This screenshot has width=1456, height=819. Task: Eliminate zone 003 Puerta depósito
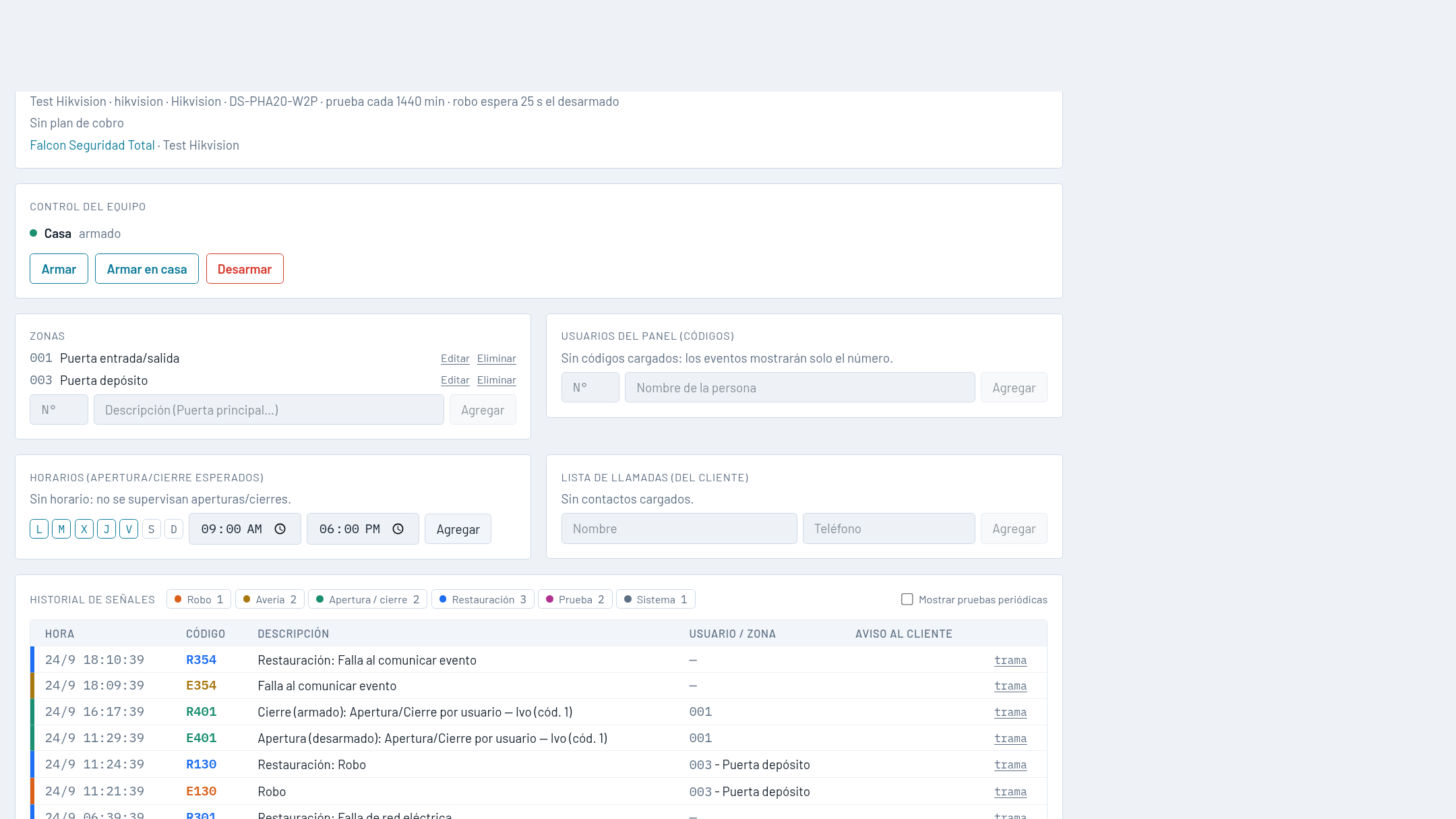click(x=497, y=380)
